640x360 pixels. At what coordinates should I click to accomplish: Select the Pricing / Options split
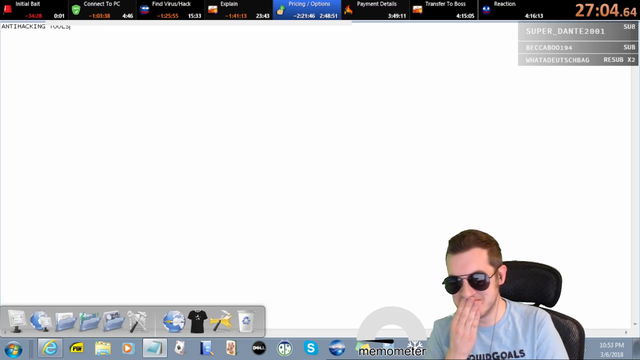point(307,10)
